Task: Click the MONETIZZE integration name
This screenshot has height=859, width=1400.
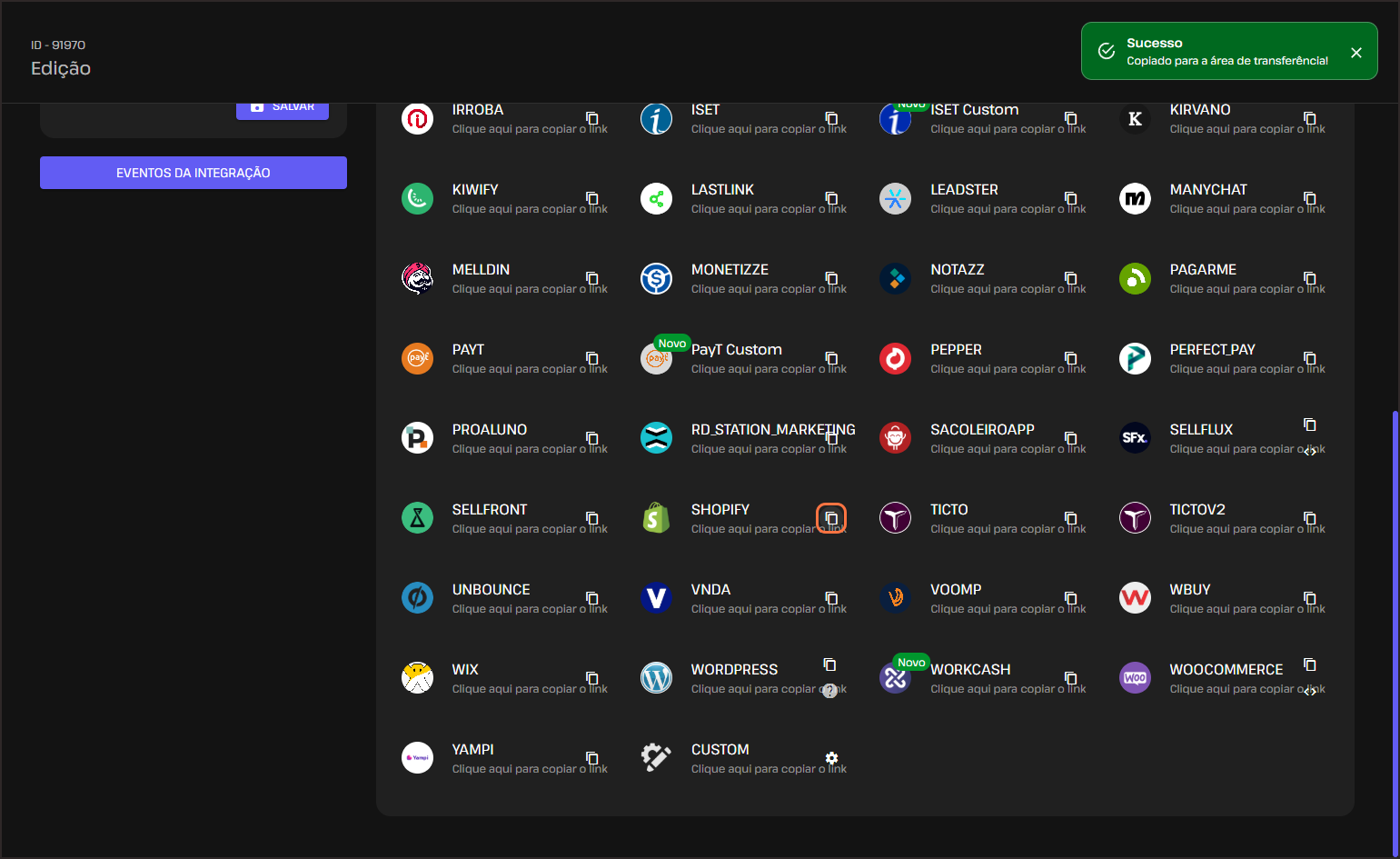Action: point(730,270)
